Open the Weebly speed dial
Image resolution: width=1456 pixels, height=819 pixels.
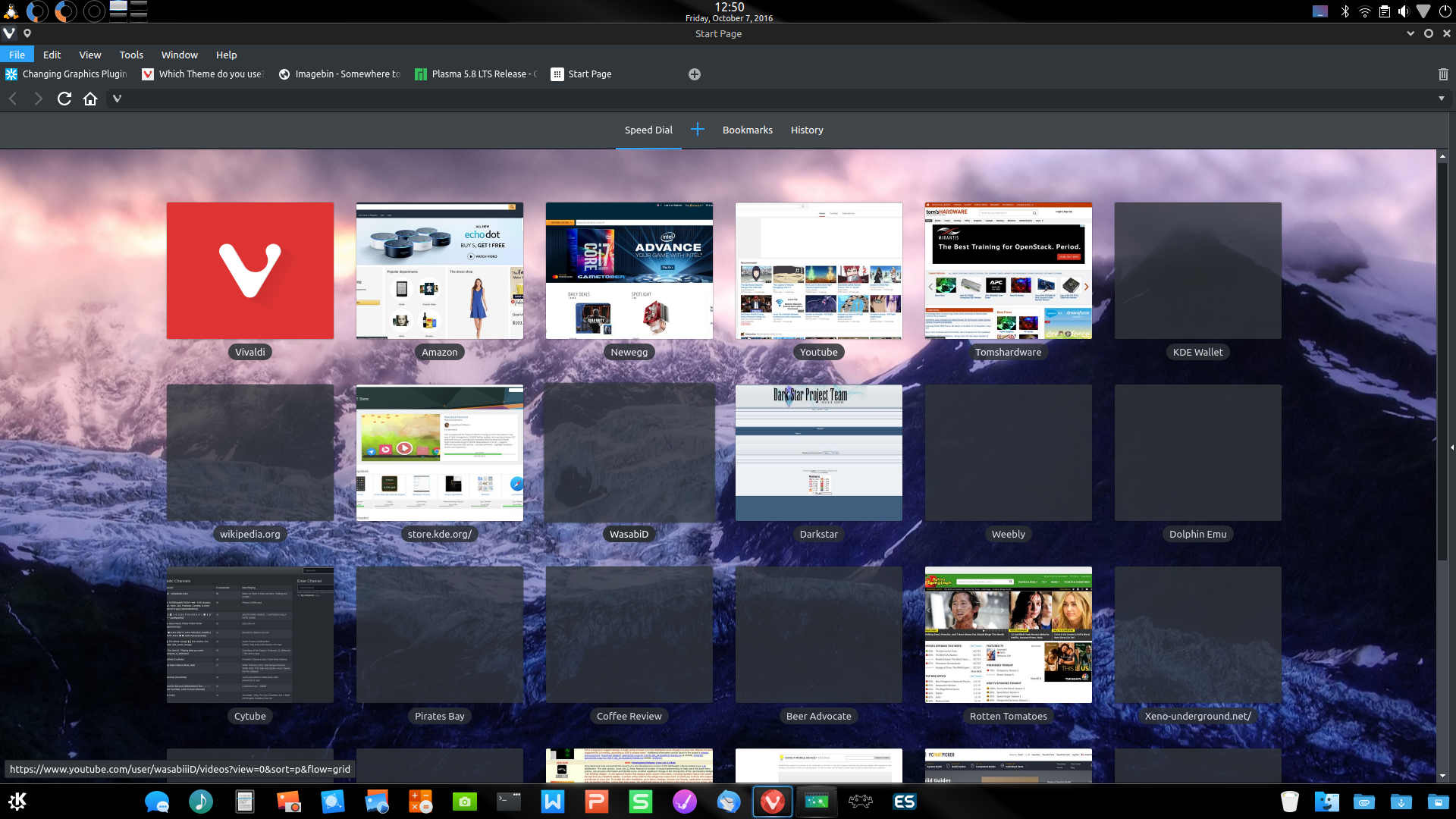[1009, 453]
